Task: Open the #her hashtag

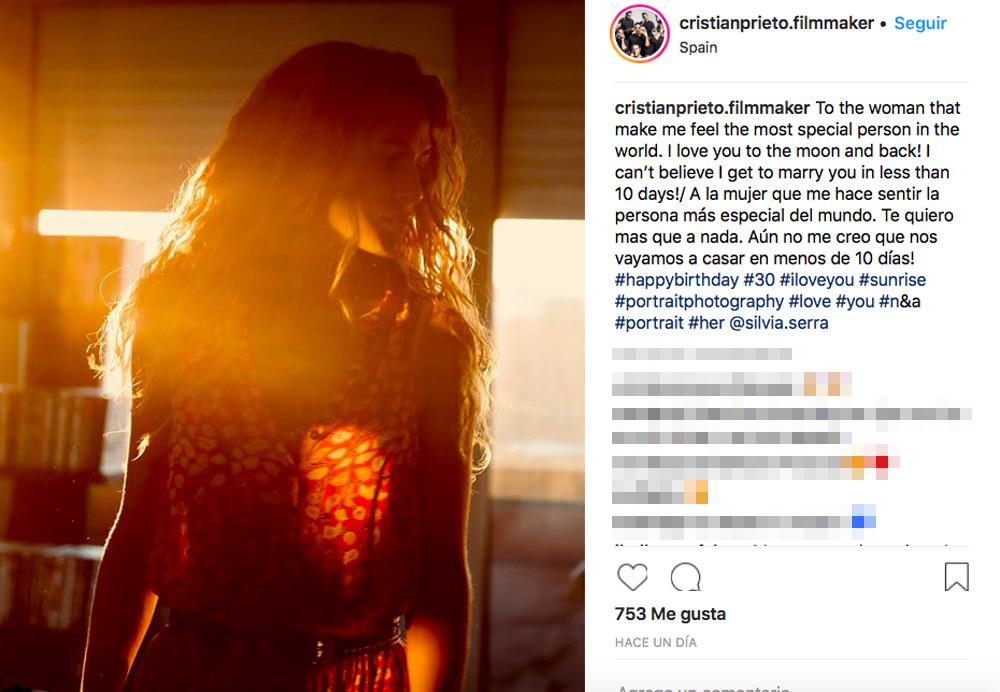Action: [x=706, y=323]
